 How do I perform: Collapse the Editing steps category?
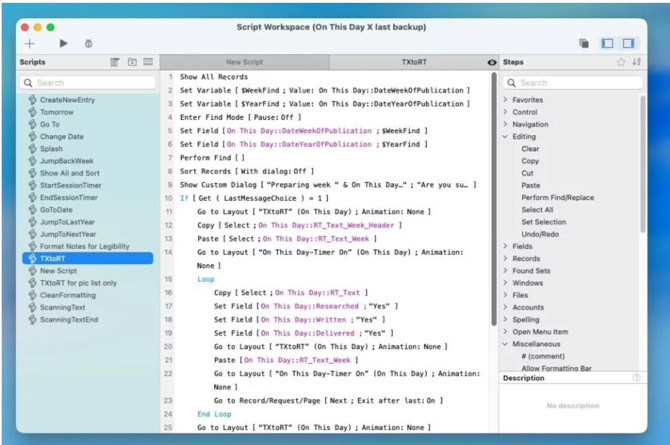click(x=506, y=137)
